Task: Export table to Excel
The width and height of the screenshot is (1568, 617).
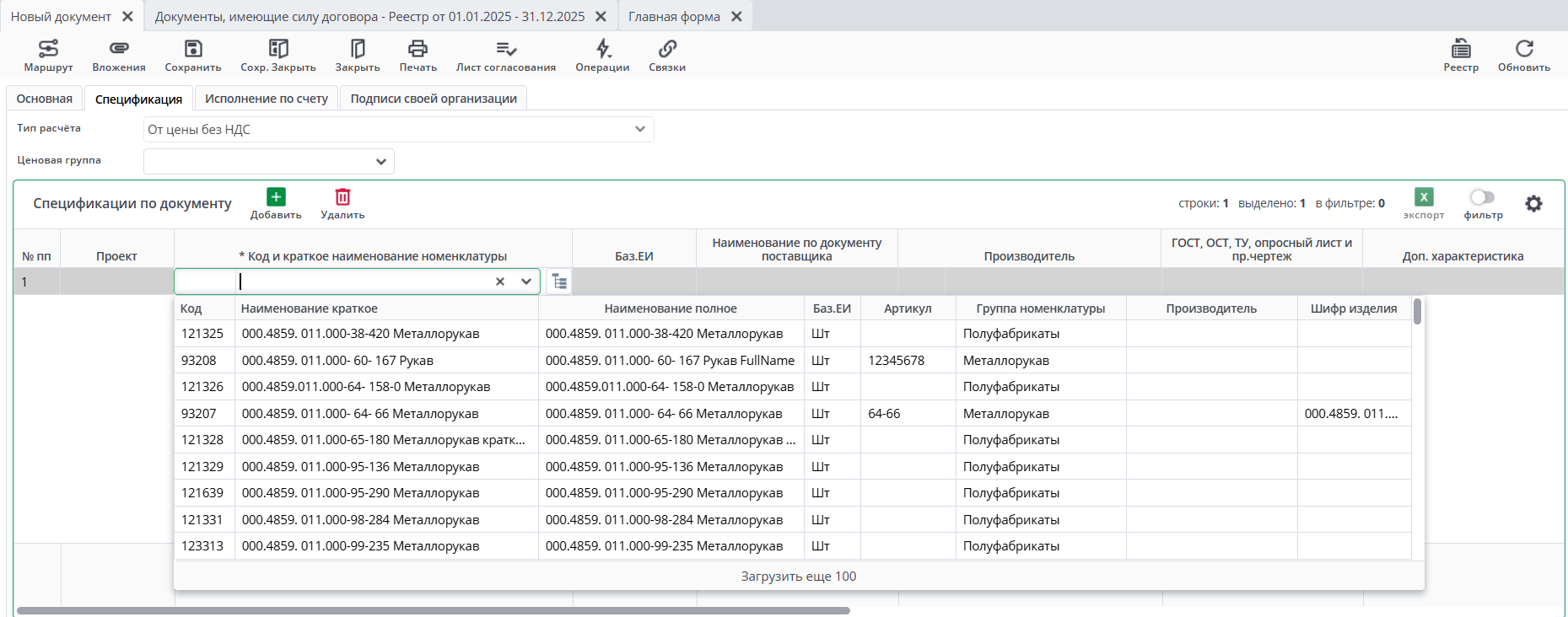Action: 1424,197
